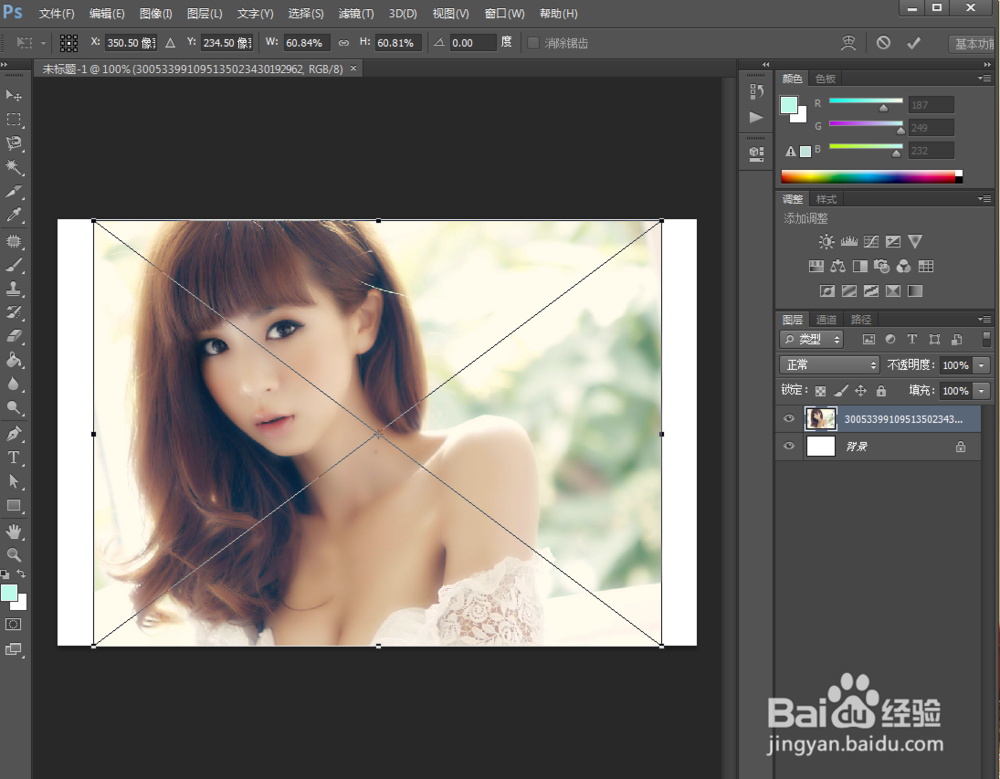1000x779 pixels.
Task: Select the Type tool
Action: 13,457
